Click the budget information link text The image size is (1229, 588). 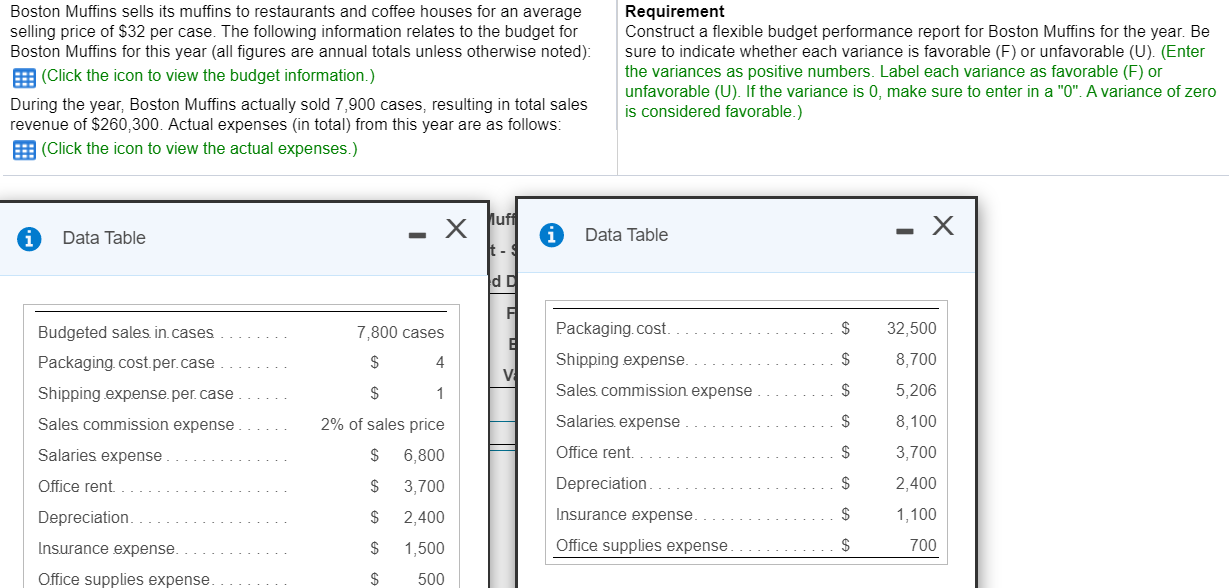(209, 76)
